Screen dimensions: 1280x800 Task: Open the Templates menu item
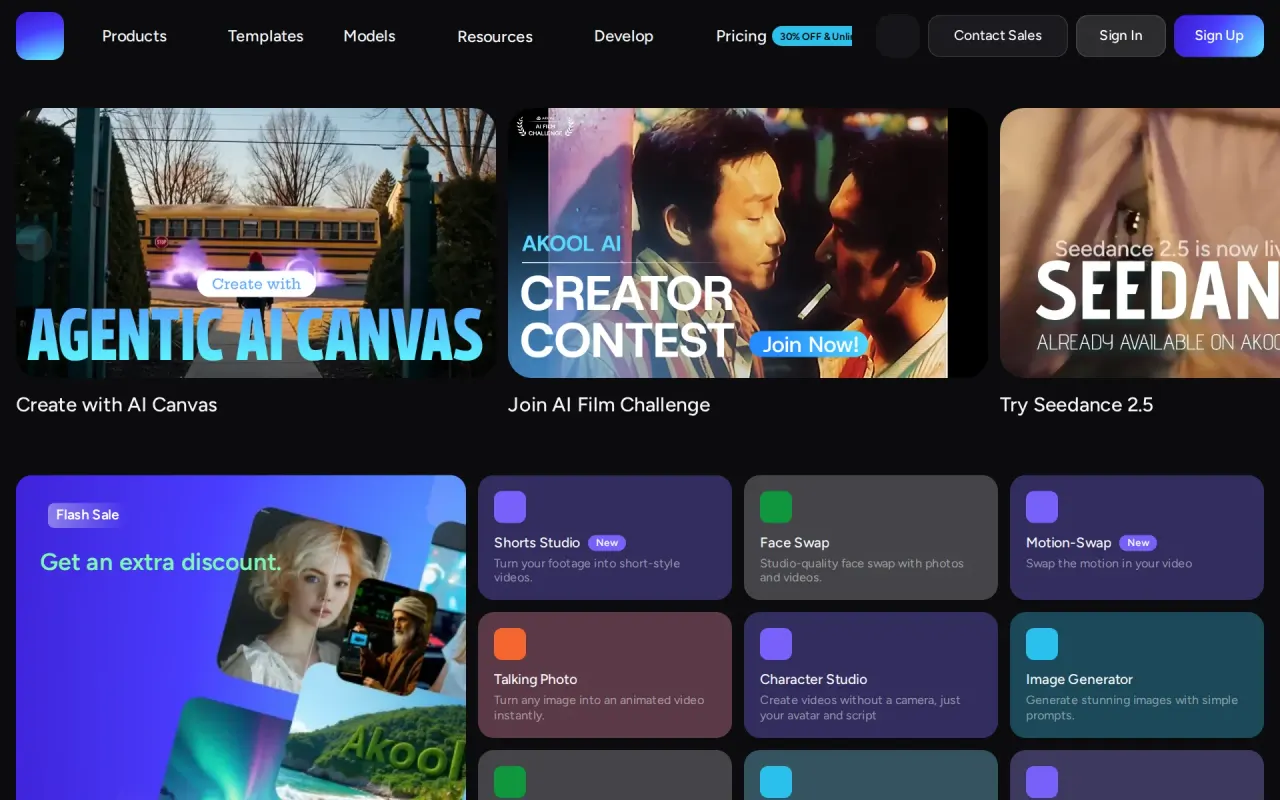(x=265, y=36)
